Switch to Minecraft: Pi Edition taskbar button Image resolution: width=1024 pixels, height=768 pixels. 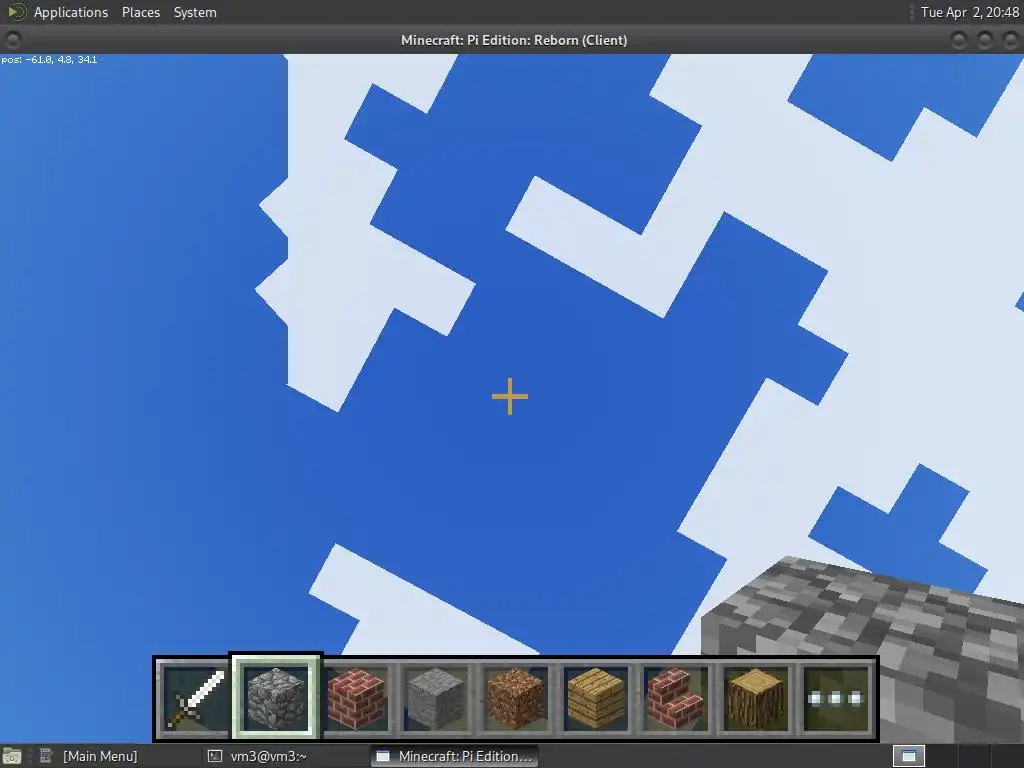pos(455,756)
